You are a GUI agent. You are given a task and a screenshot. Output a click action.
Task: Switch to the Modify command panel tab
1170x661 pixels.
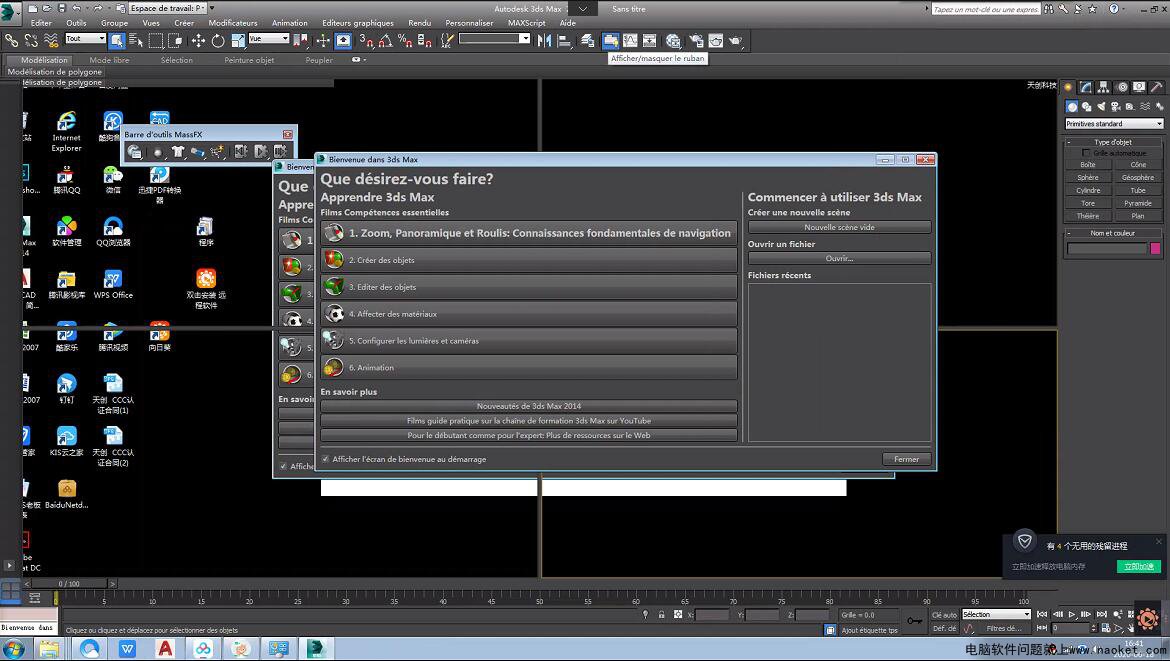point(1086,87)
